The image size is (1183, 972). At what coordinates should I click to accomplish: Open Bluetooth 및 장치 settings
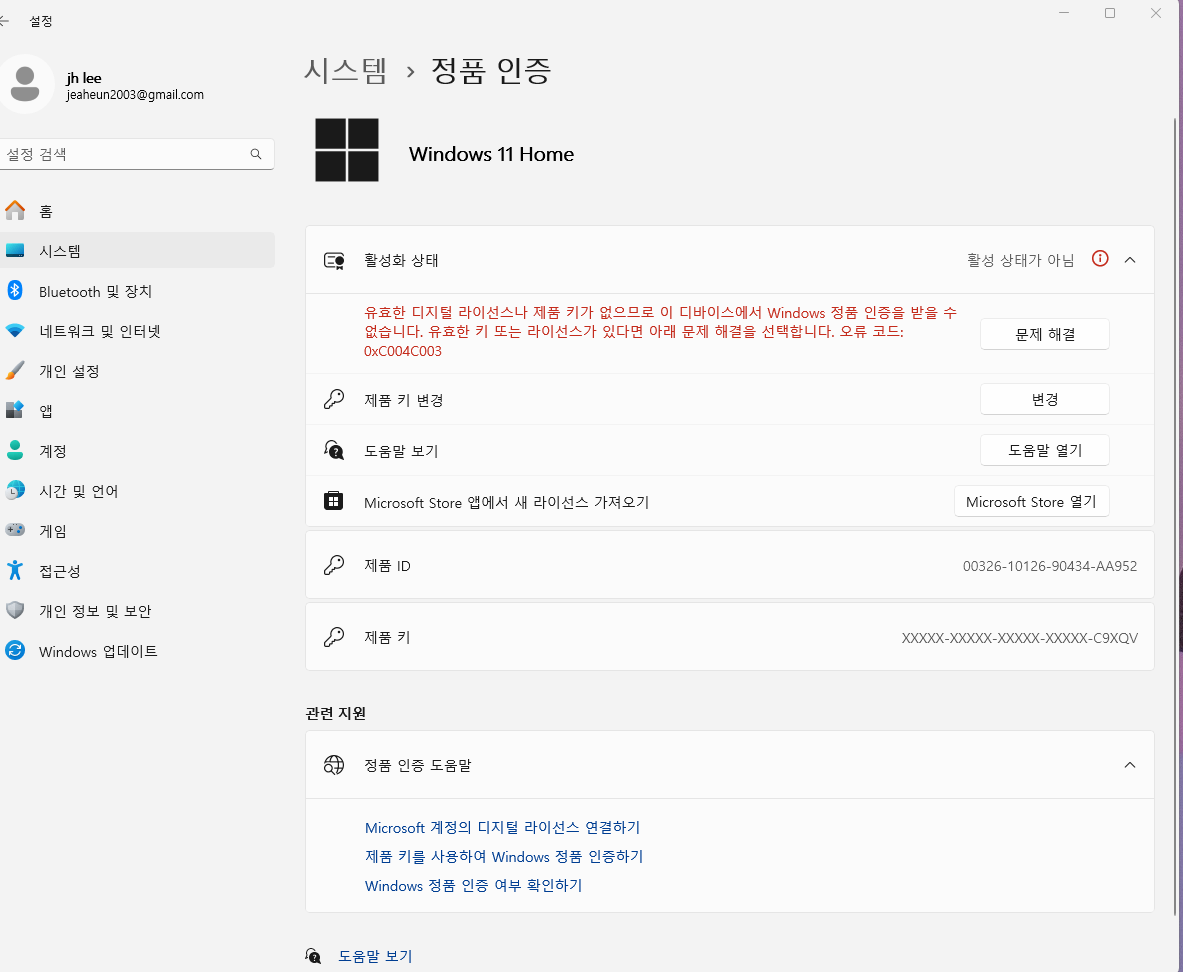coord(137,291)
